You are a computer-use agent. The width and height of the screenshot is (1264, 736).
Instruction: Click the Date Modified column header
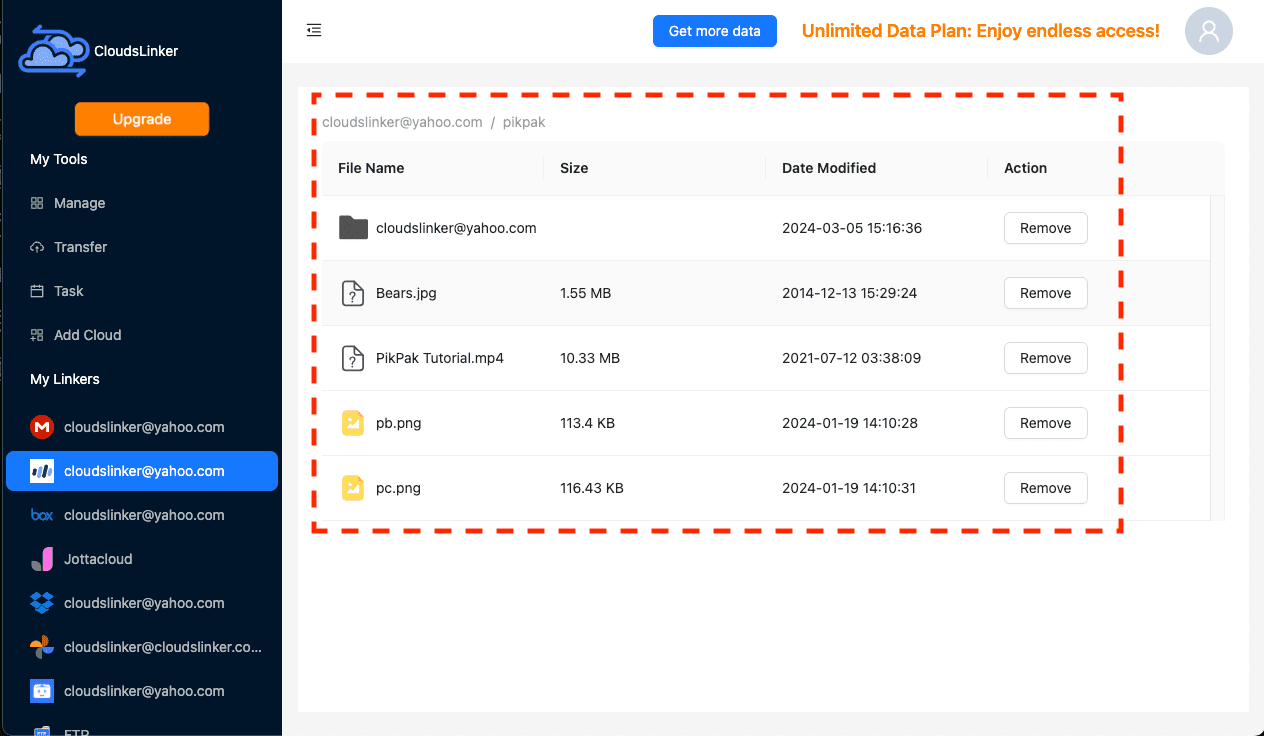point(829,168)
